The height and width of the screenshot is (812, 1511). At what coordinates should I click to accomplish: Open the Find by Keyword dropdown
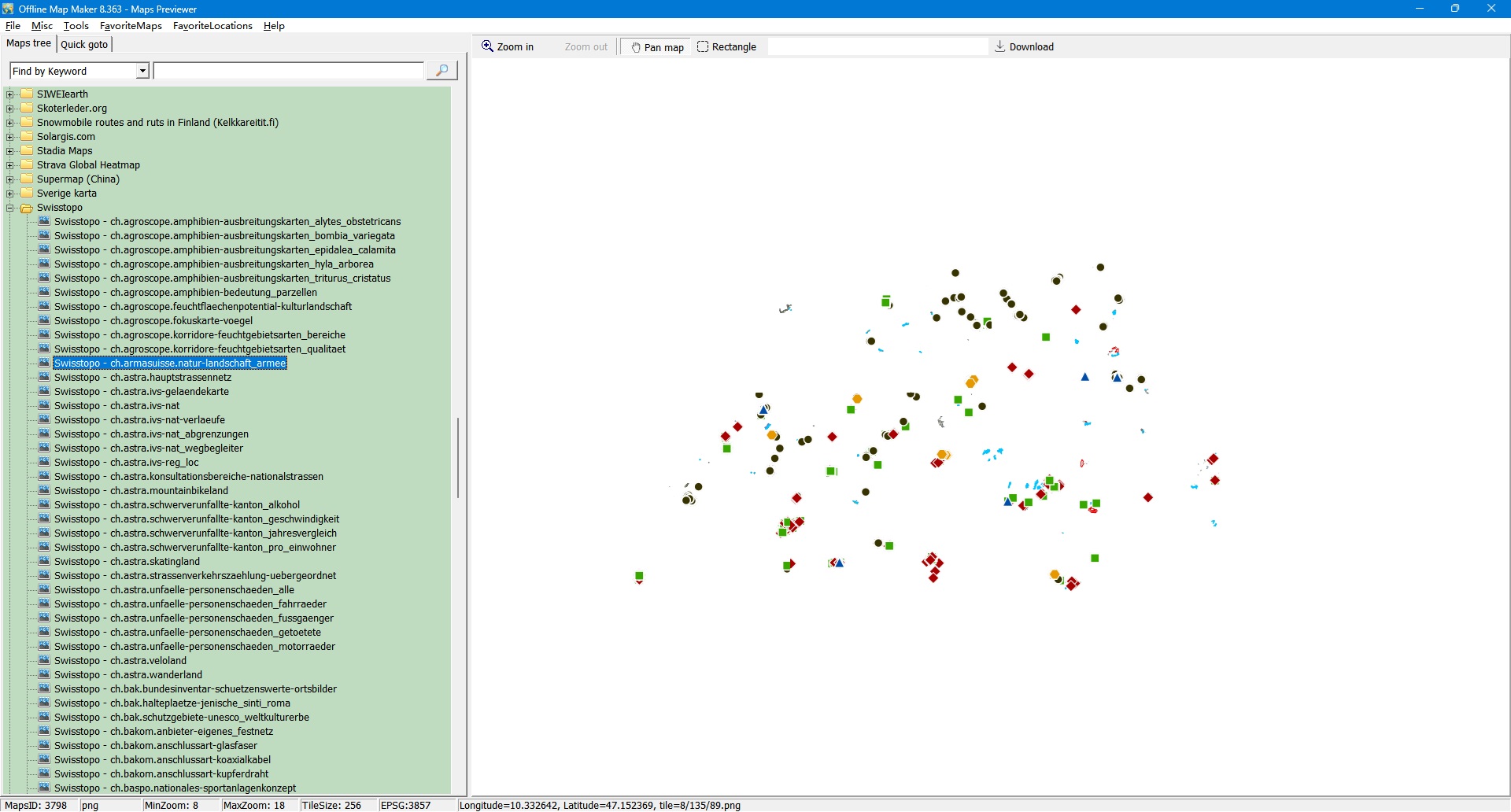click(142, 72)
